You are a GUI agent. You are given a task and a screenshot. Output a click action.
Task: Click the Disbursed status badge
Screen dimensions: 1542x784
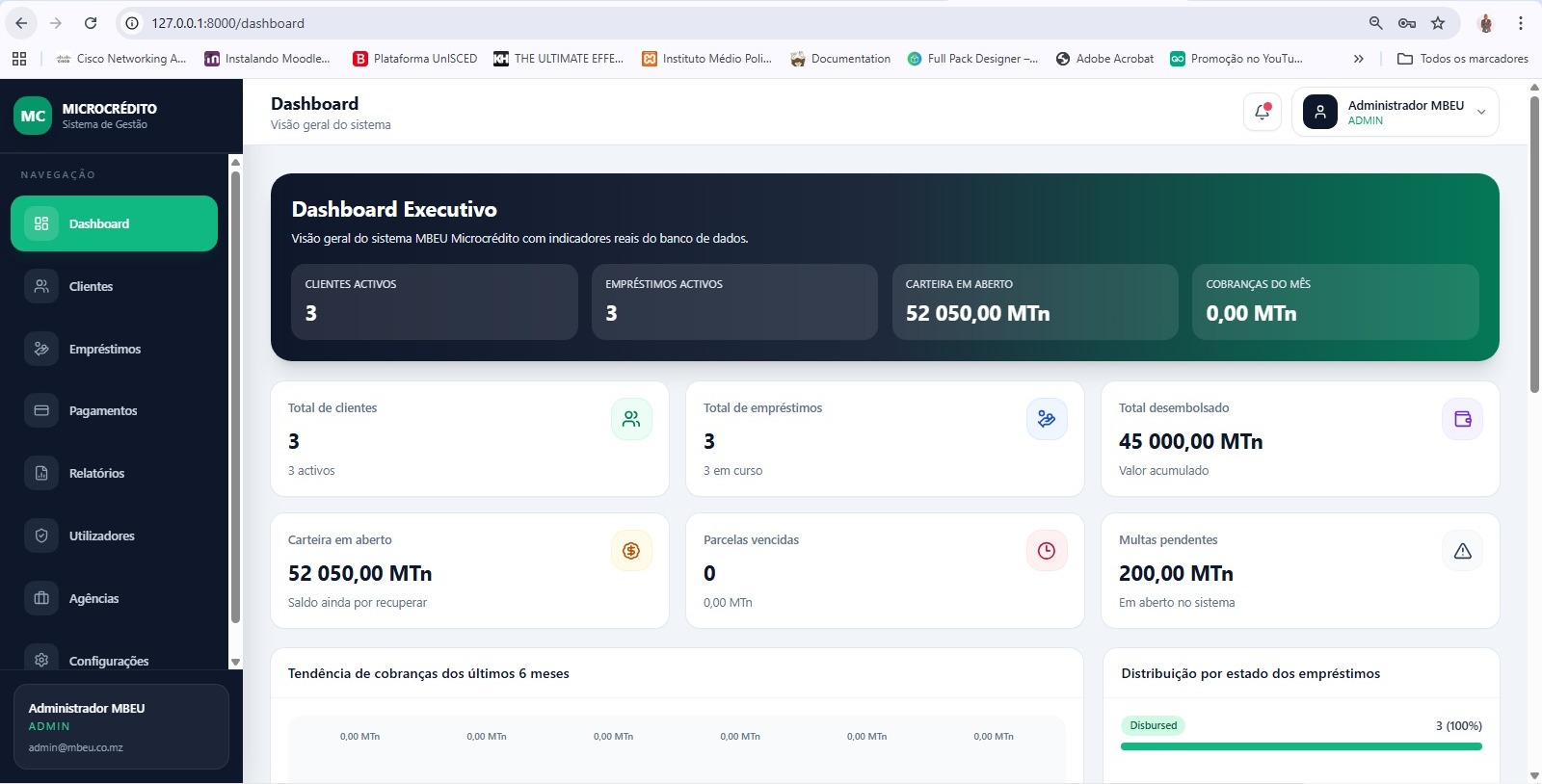(x=1153, y=725)
